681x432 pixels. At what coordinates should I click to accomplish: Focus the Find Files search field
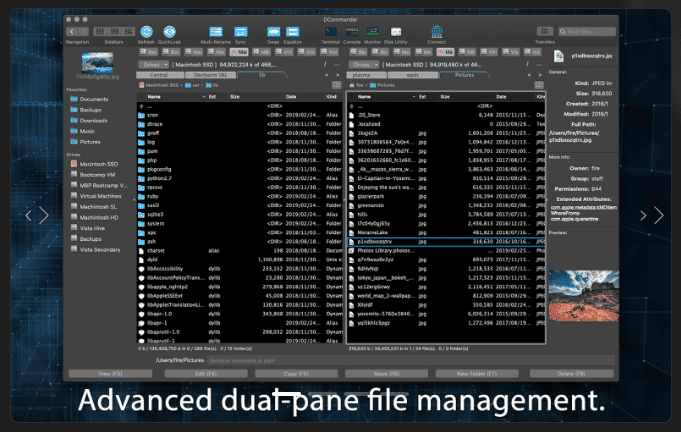point(587,31)
